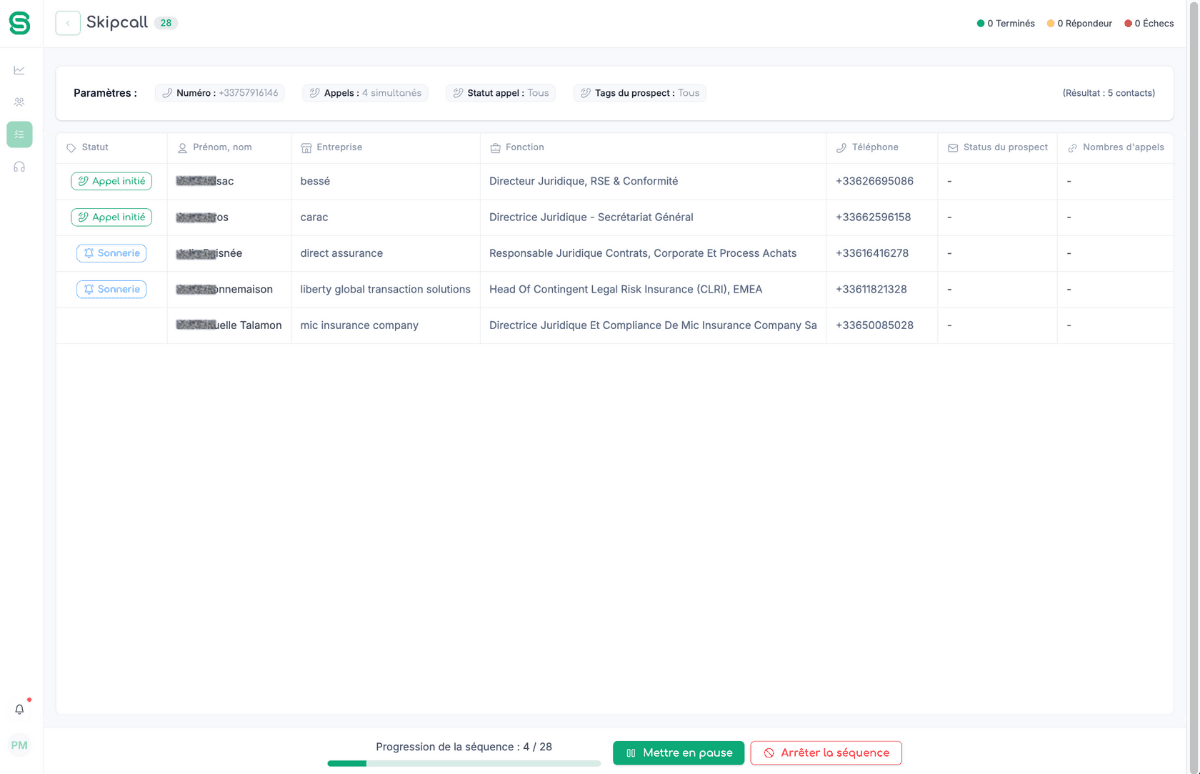
Task: Click the Skipcall logo in the sidebar
Action: (x=19, y=23)
